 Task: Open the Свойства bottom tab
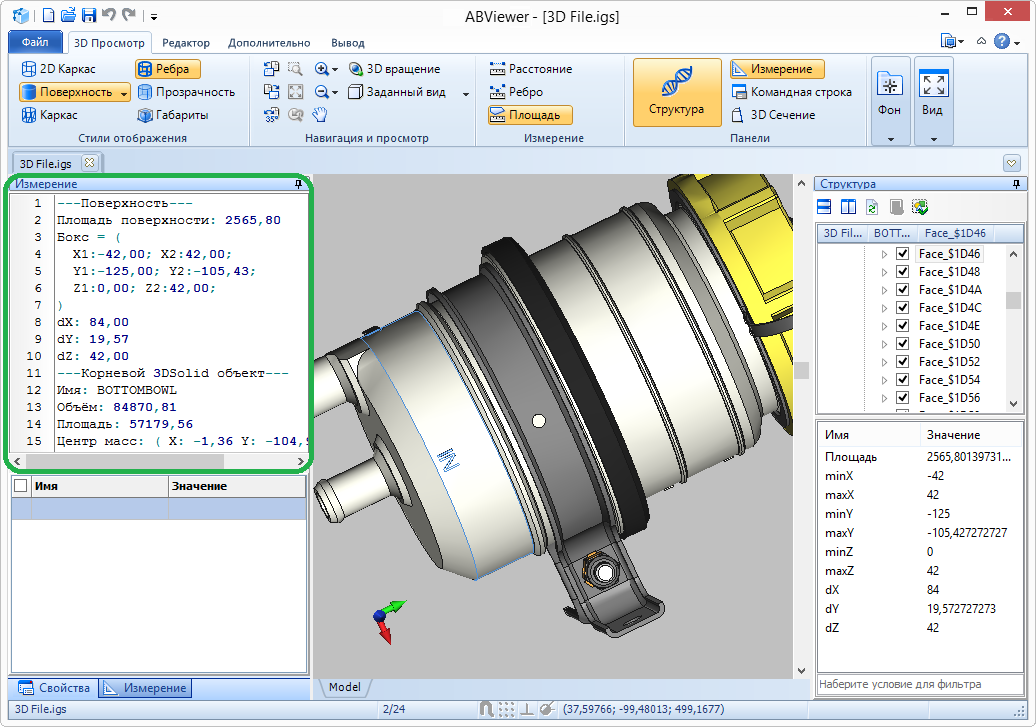click(x=55, y=688)
